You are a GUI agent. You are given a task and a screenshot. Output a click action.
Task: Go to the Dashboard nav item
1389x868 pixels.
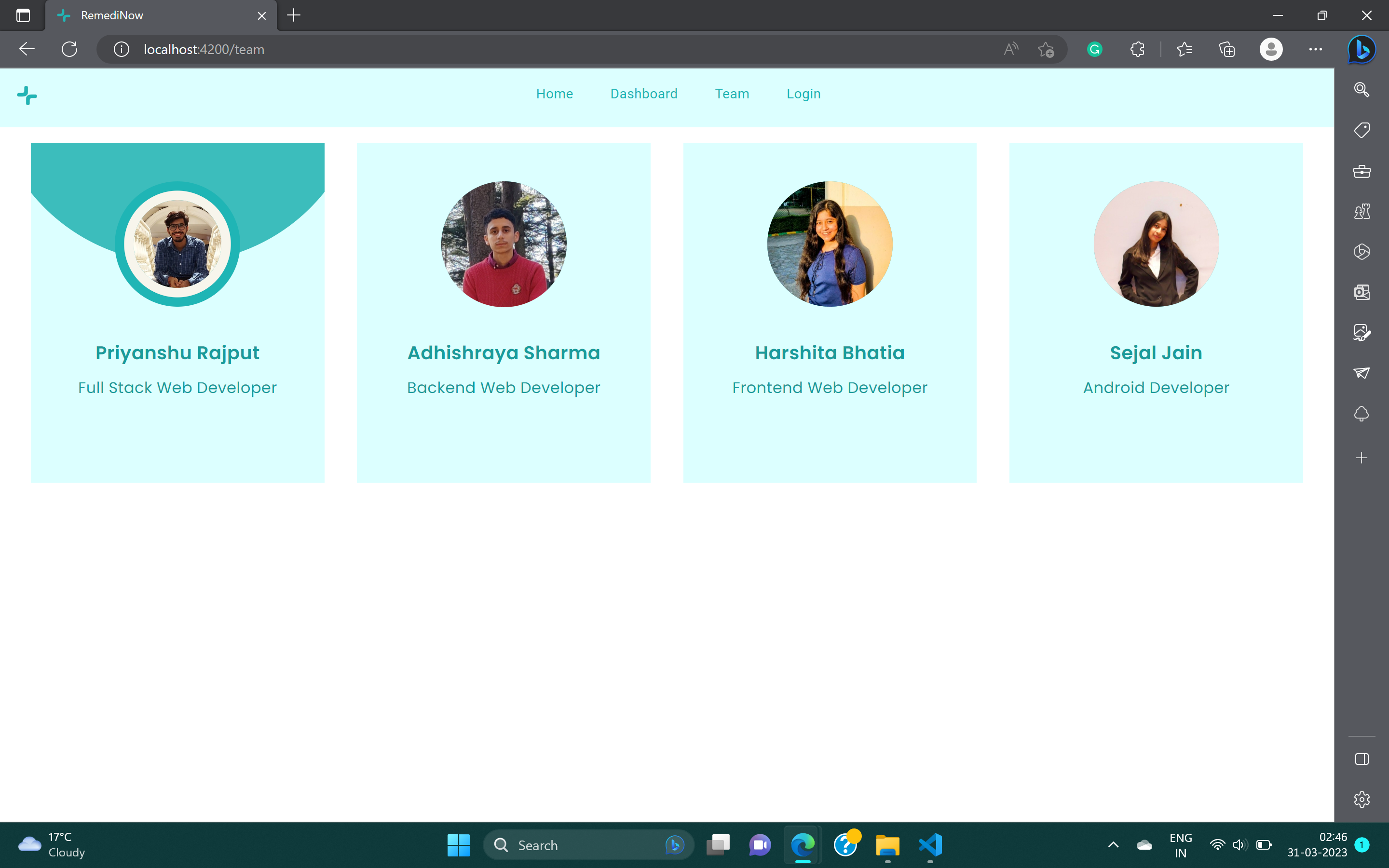pyautogui.click(x=643, y=94)
